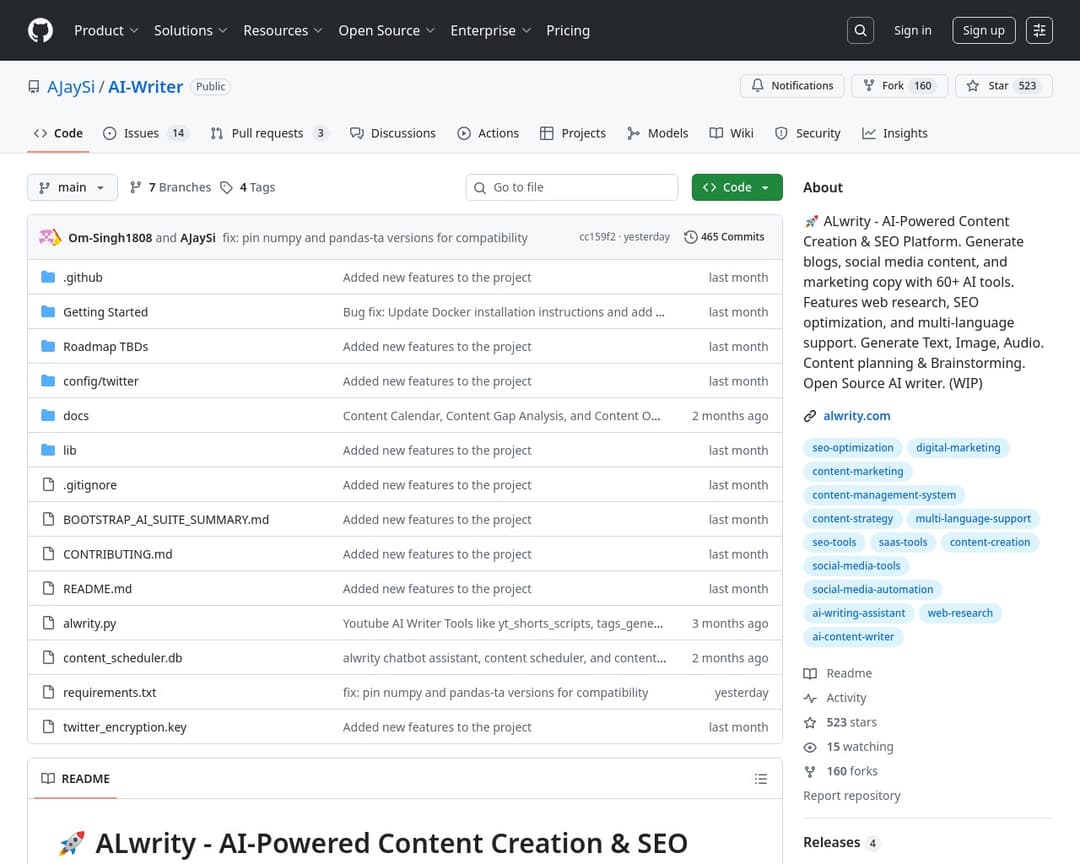Image resolution: width=1080 pixels, height=864 pixels.
Task: Click the alwrity.com link icon
Action: pyautogui.click(x=810, y=416)
